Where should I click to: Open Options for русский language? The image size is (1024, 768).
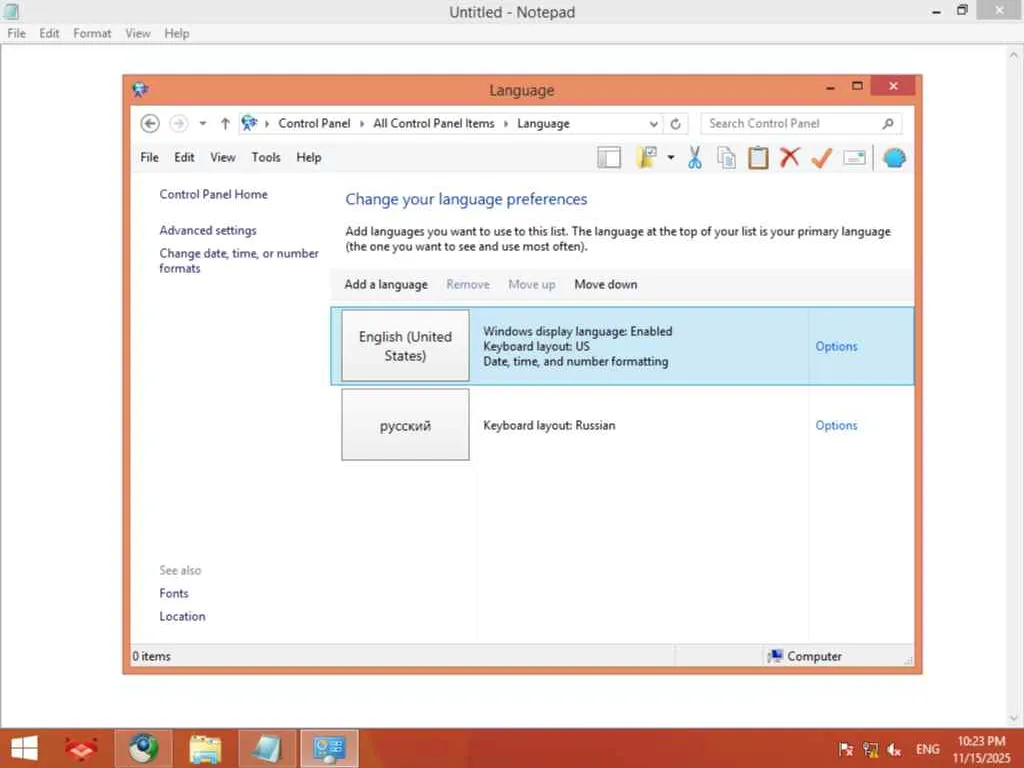[836, 425]
